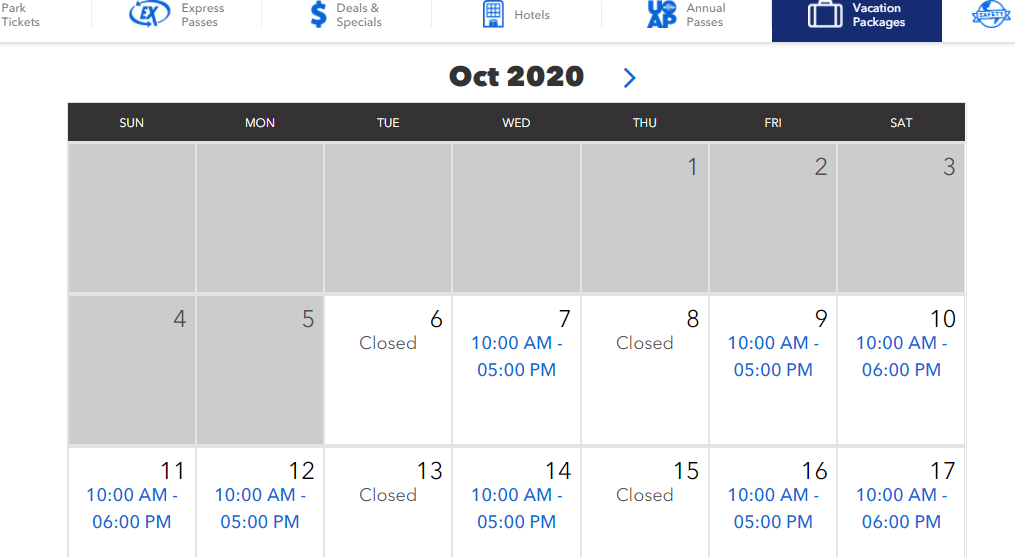Select October 9 park hours link
The height and width of the screenshot is (557, 1015).
(773, 356)
